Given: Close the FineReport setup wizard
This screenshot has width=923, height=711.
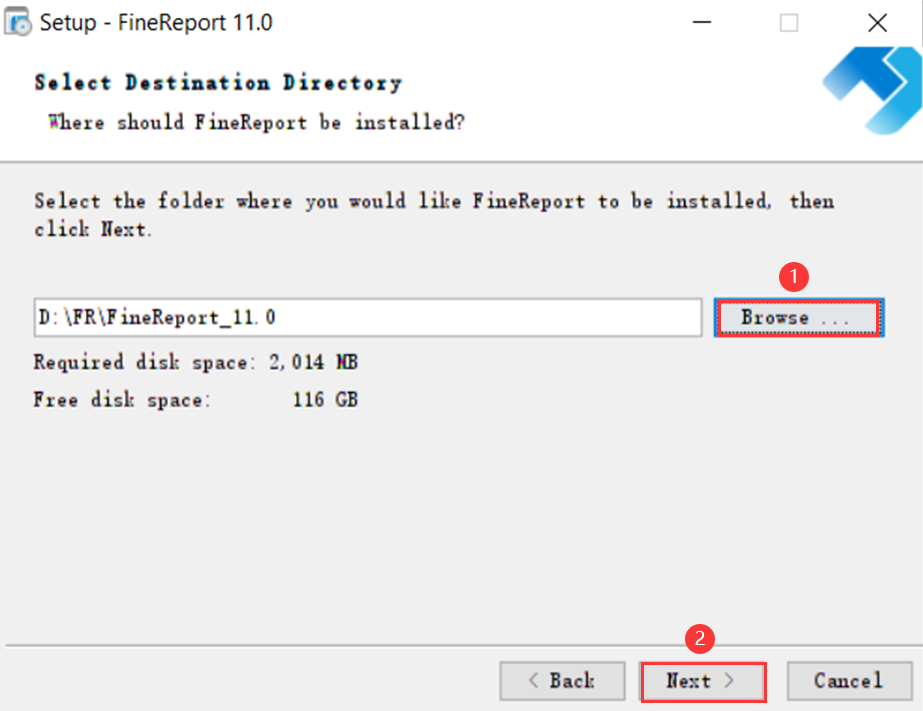Looking at the screenshot, I should 877,22.
